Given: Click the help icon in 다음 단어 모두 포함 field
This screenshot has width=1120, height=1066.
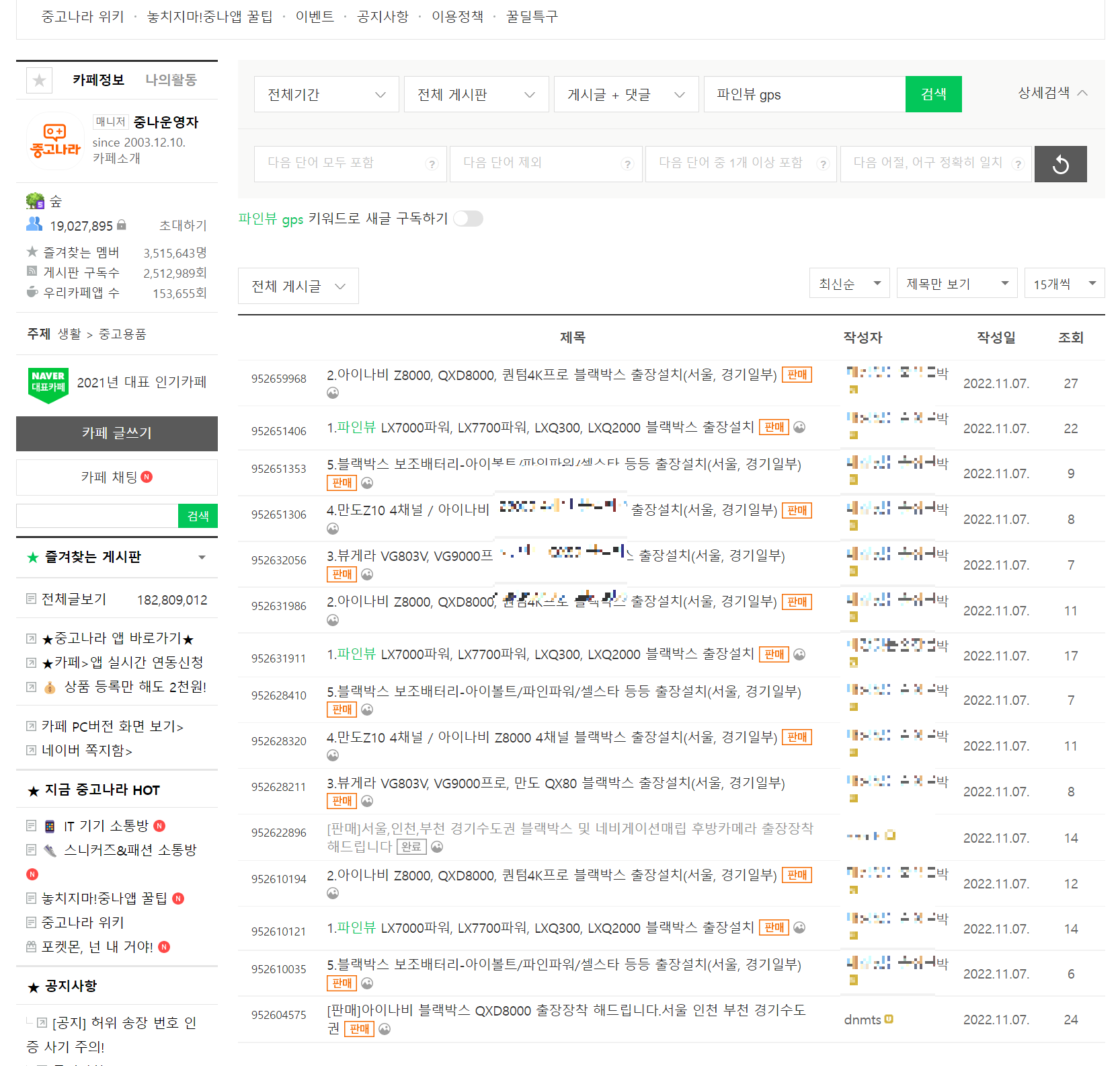Looking at the screenshot, I should 432,164.
